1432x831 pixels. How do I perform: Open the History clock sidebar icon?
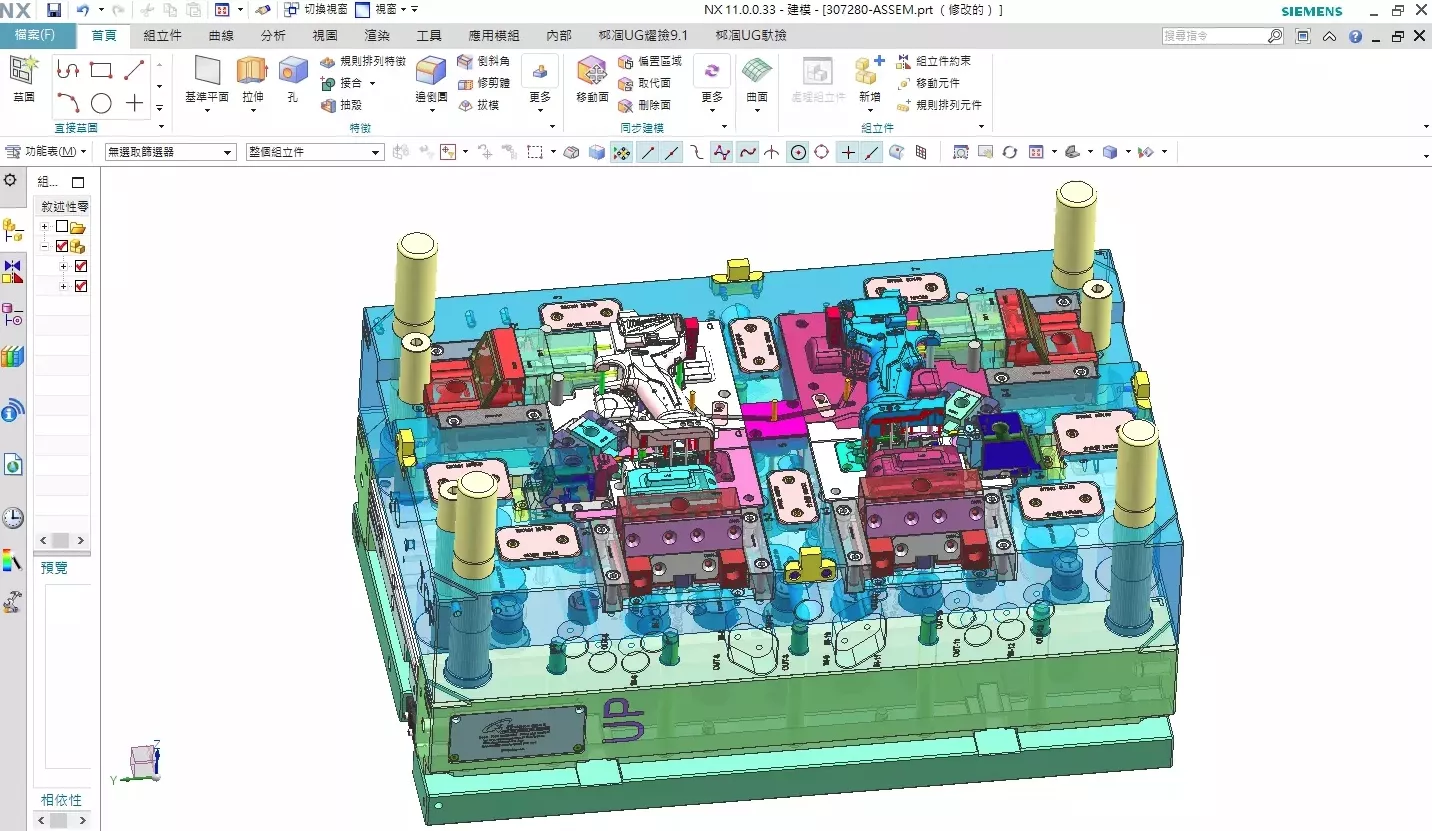[x=13, y=517]
